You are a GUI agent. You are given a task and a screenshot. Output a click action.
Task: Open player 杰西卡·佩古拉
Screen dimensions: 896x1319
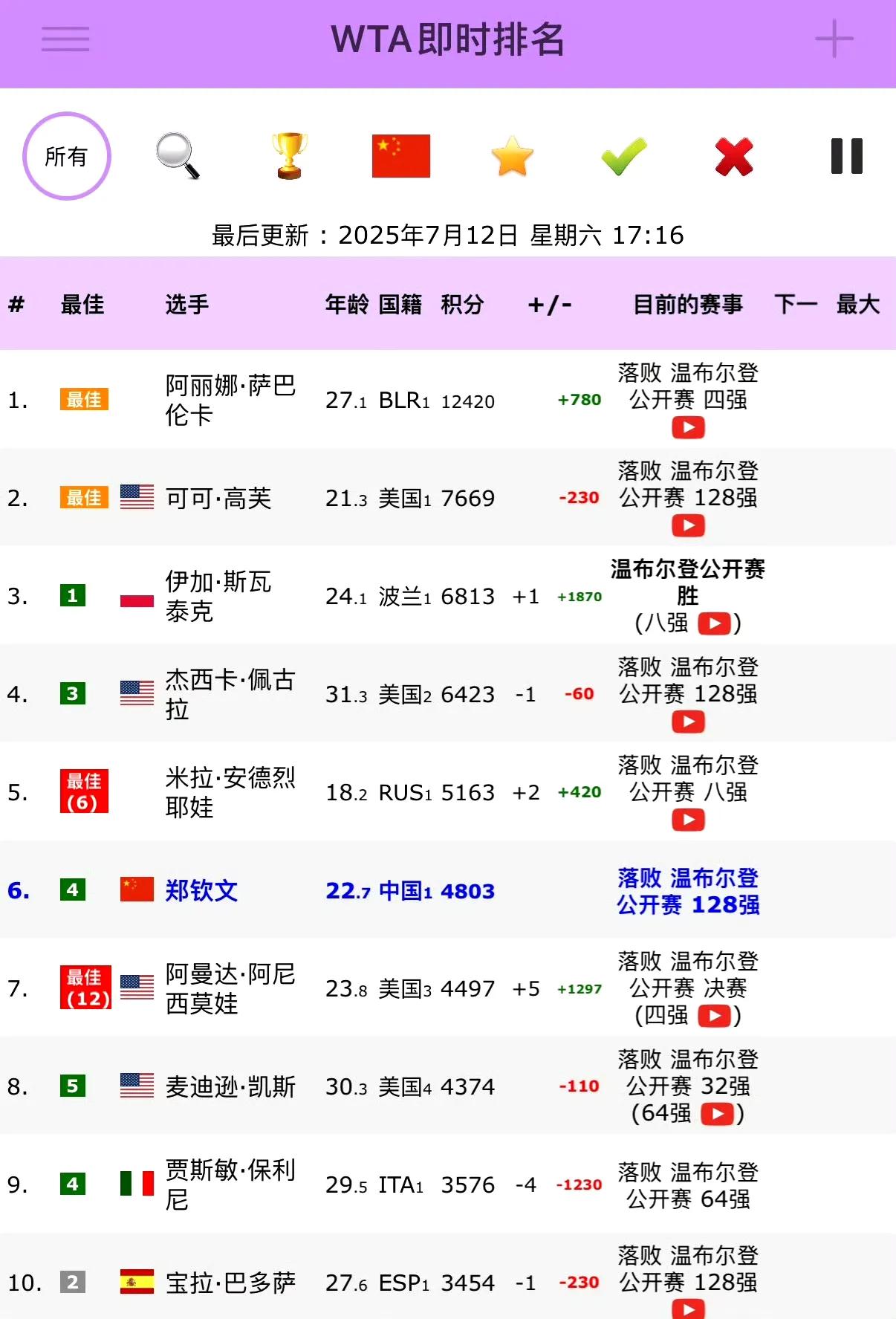(x=230, y=694)
